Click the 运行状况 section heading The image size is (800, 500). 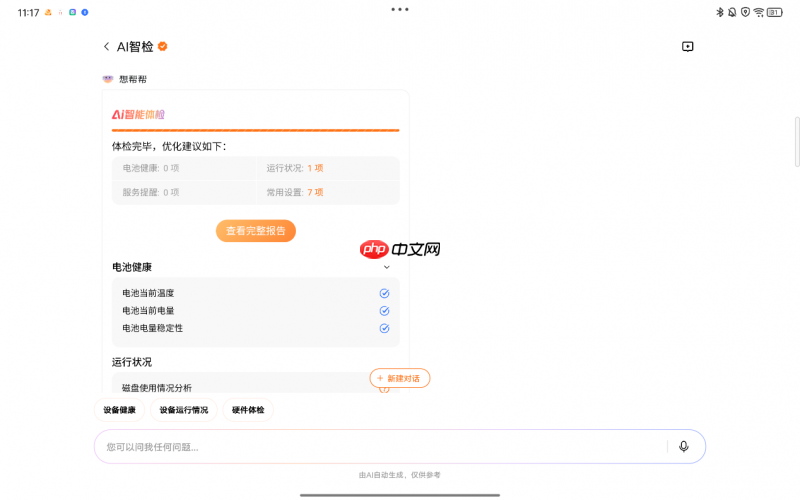pyautogui.click(x=132, y=362)
